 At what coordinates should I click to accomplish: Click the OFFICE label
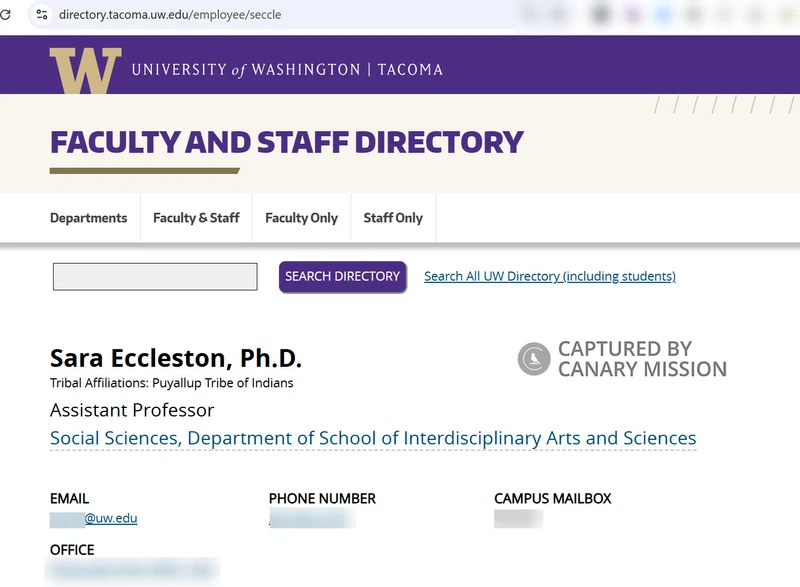tap(72, 550)
